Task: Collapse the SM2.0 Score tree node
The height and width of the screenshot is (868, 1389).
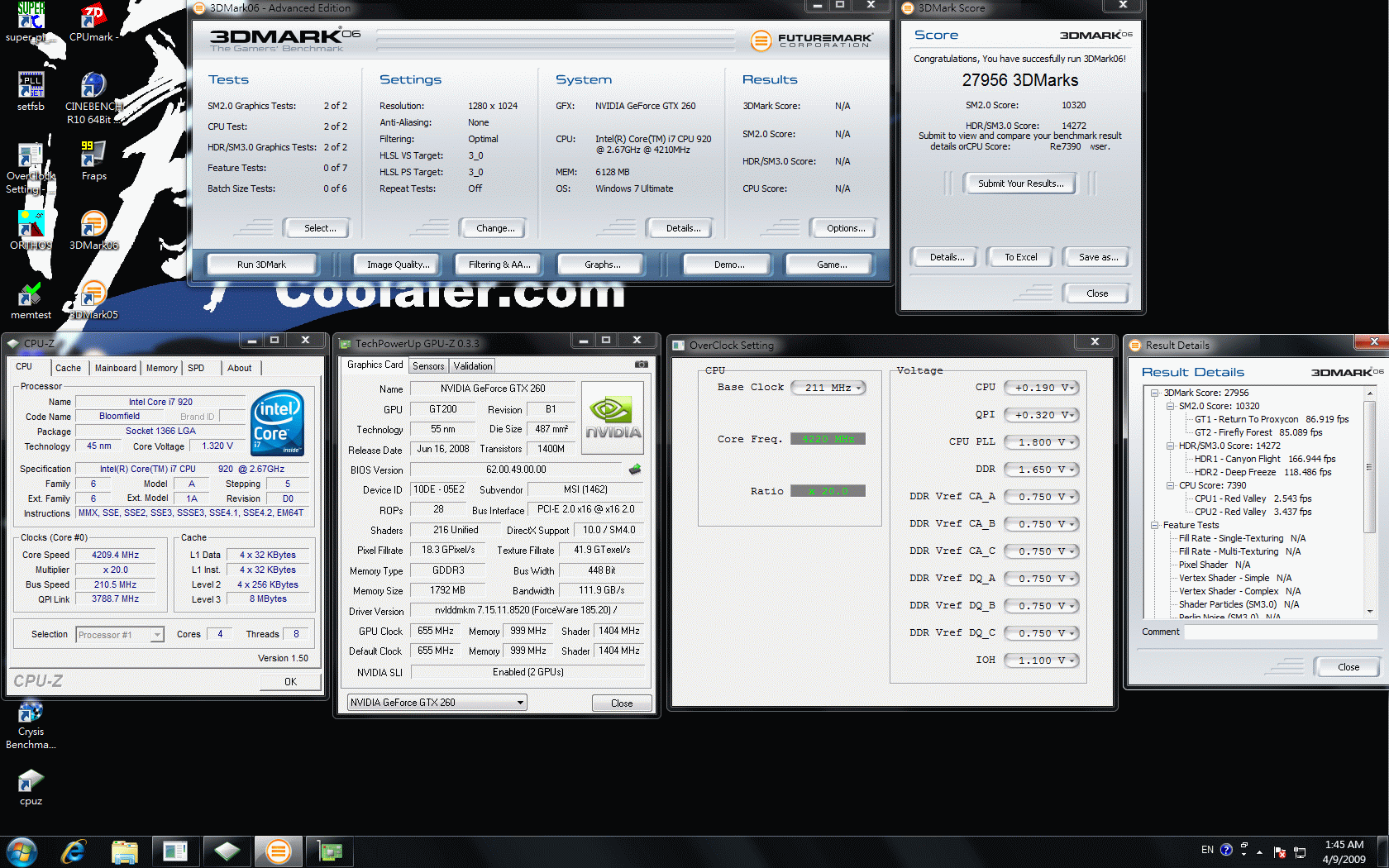Action: coord(1171,406)
